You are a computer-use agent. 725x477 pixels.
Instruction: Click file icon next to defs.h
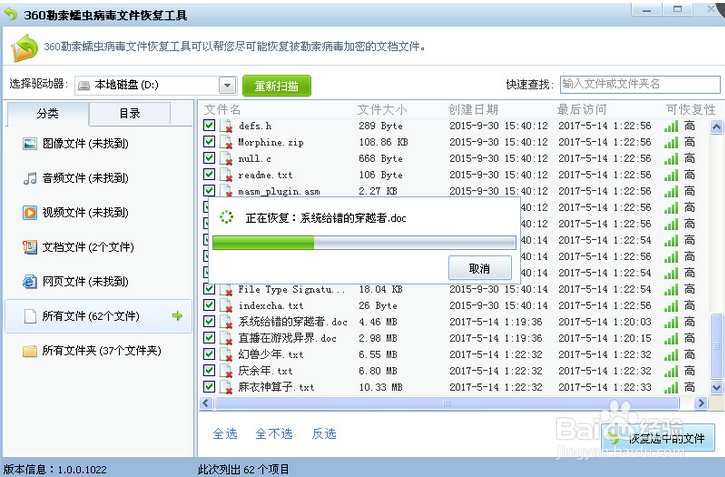[226, 126]
